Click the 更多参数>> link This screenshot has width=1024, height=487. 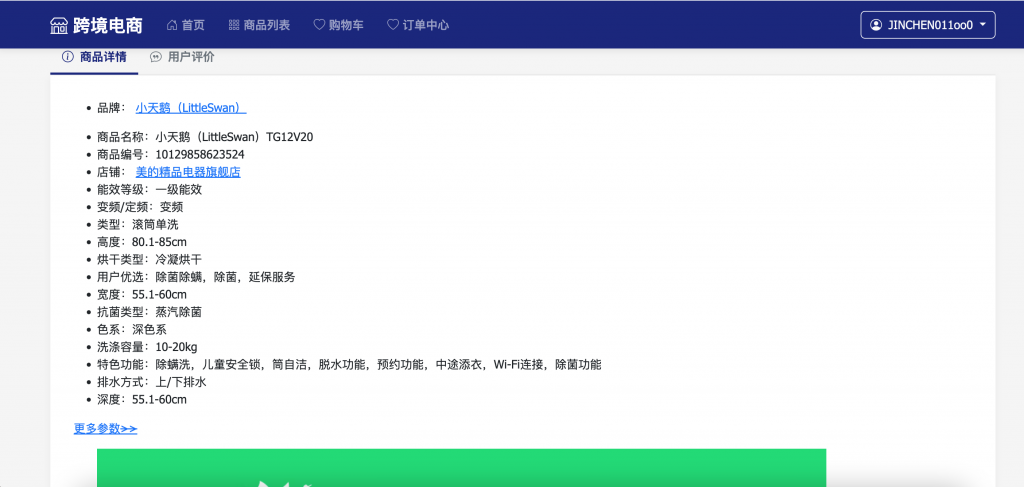105,429
